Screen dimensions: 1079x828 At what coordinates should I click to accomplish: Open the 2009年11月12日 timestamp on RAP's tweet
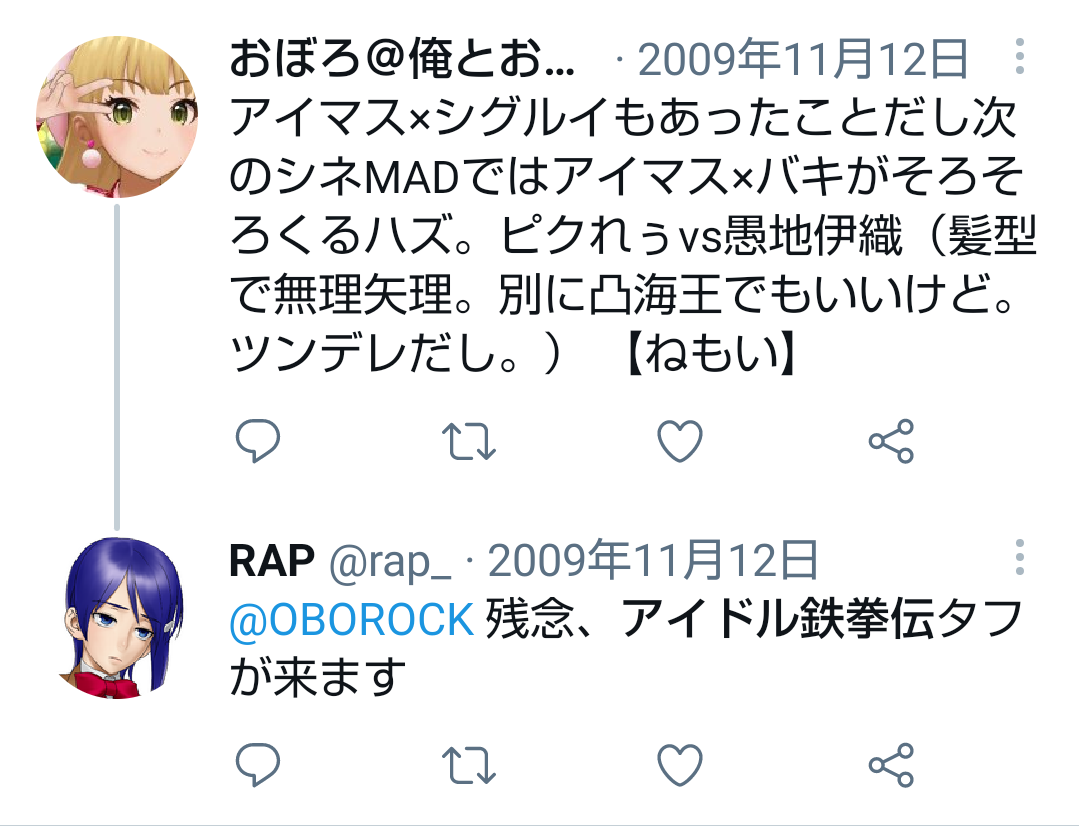coord(653,560)
